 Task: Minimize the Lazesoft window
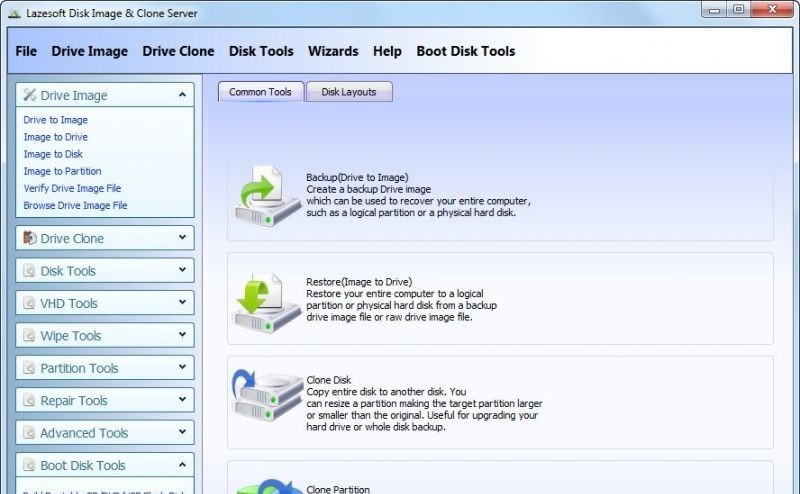[x=715, y=10]
